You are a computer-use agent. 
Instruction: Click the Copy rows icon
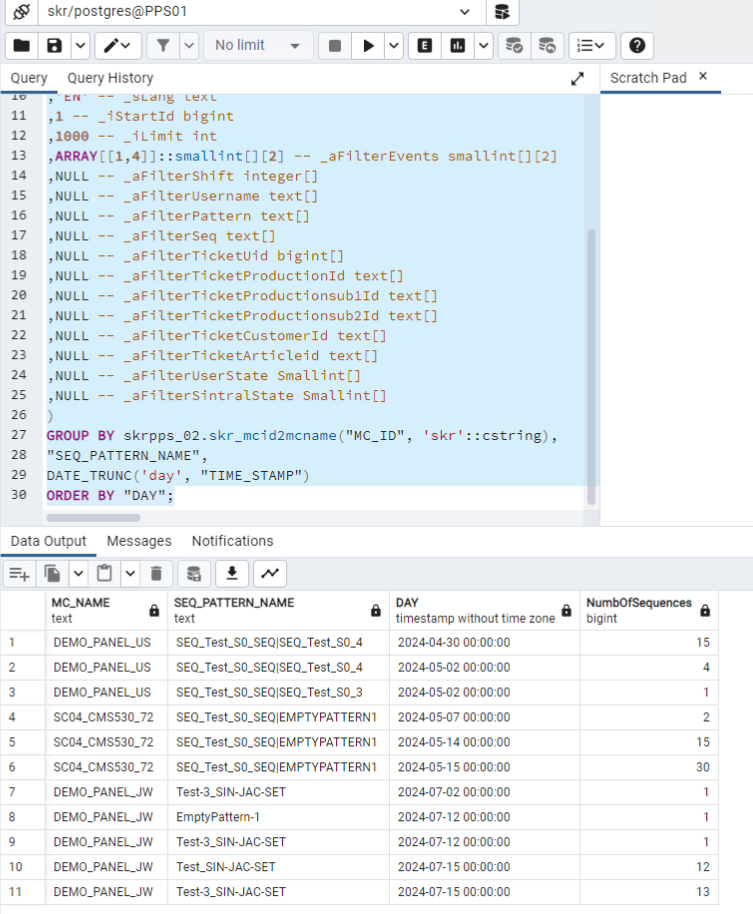coord(52,574)
